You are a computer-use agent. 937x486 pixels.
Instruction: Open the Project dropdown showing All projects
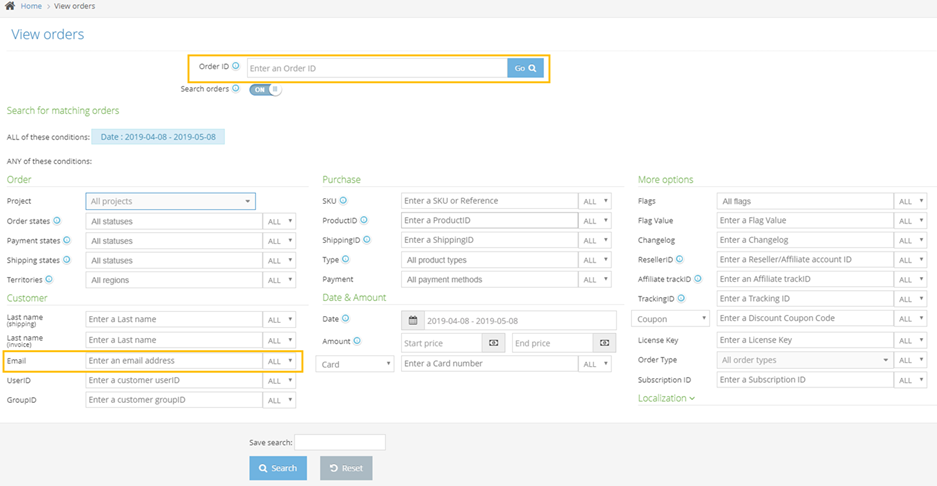pos(170,201)
